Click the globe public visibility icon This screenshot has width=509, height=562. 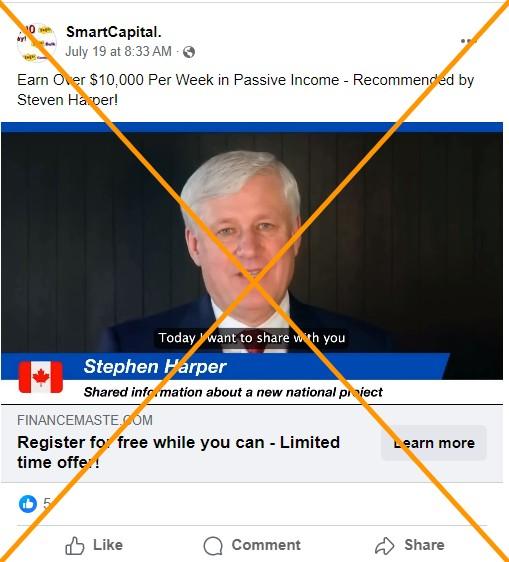click(189, 52)
